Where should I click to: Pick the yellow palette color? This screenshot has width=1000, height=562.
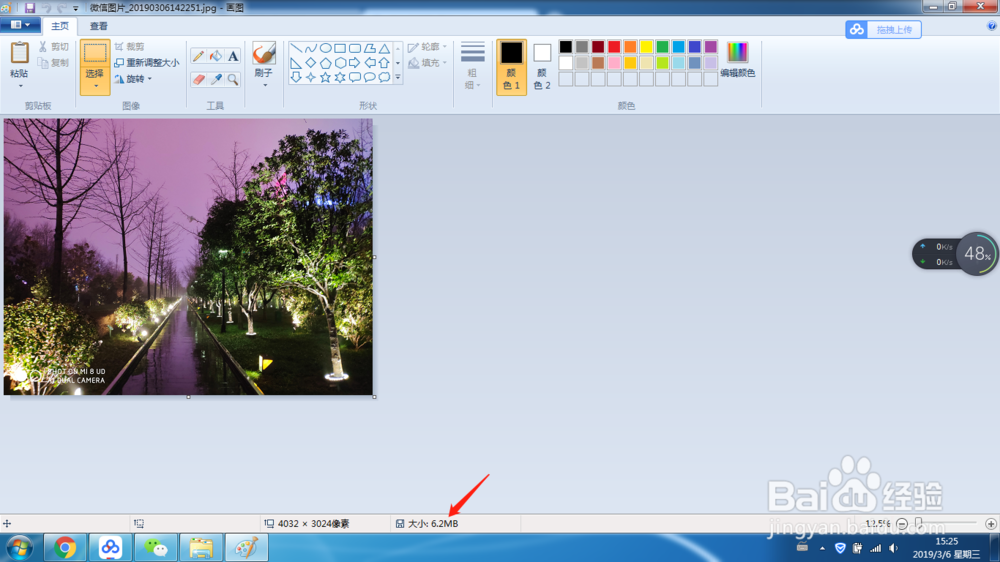pos(646,47)
